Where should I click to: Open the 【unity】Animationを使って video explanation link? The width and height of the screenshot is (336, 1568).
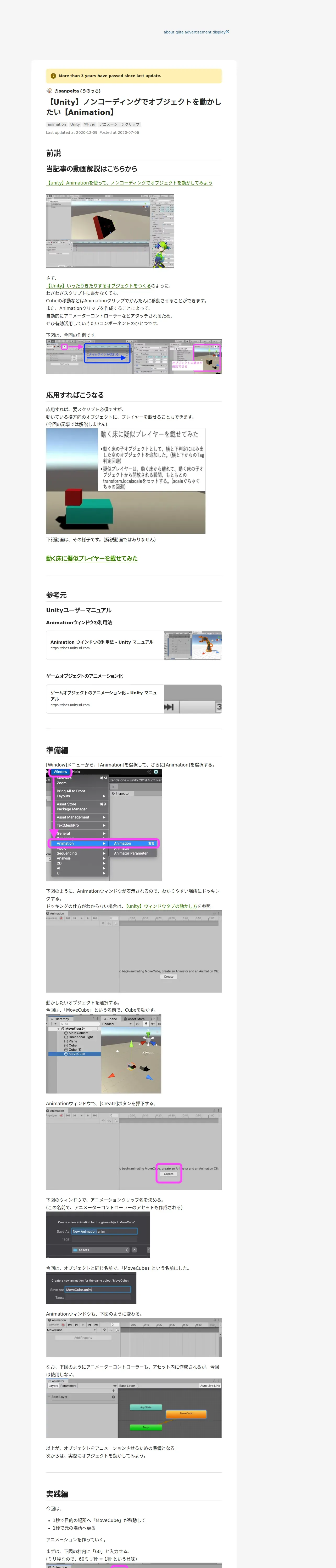[x=129, y=183]
